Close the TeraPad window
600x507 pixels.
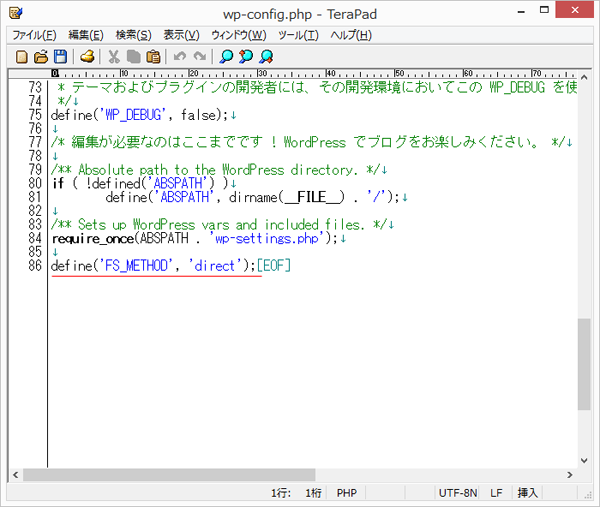coord(575,10)
